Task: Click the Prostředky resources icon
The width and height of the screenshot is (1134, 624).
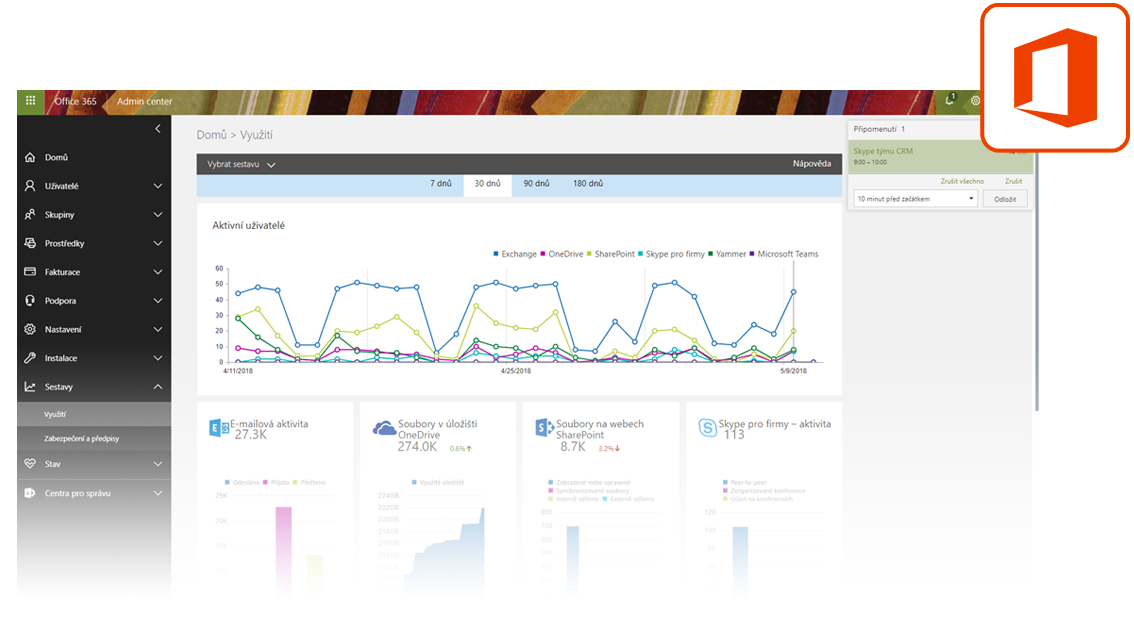Action: tap(30, 243)
